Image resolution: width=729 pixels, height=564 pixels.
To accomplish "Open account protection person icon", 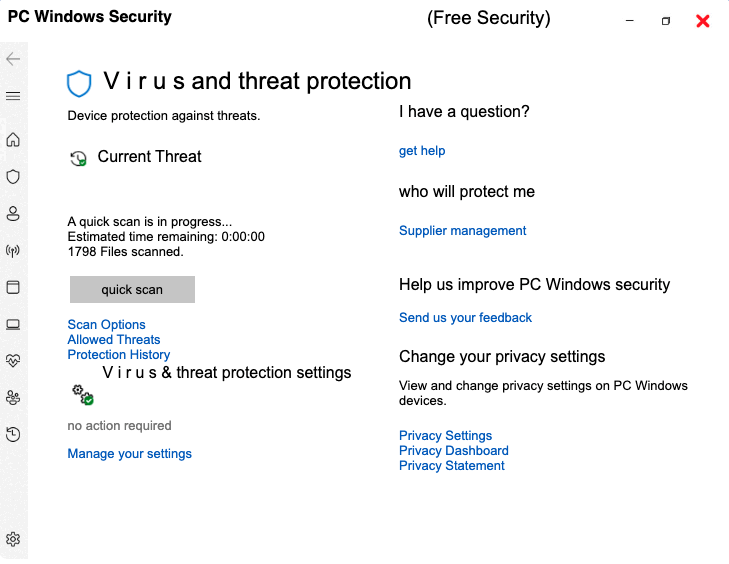I will click(13, 213).
